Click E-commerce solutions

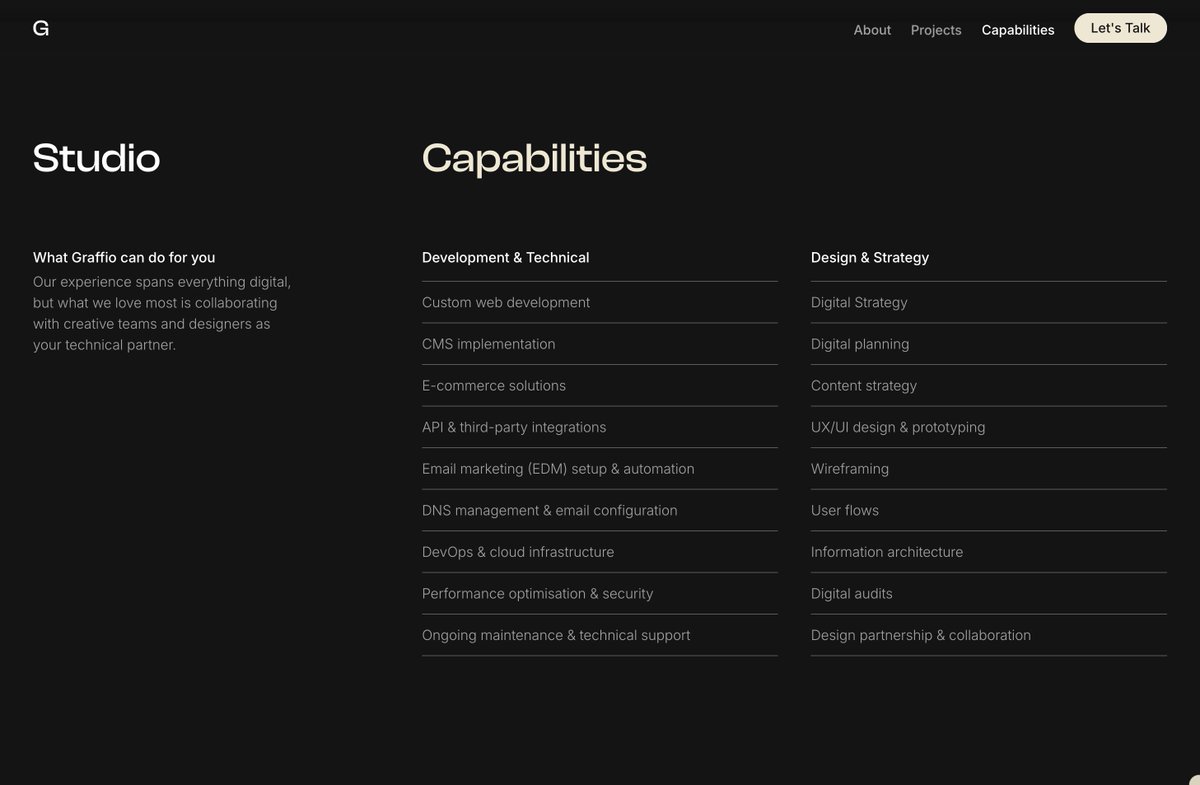[493, 385]
